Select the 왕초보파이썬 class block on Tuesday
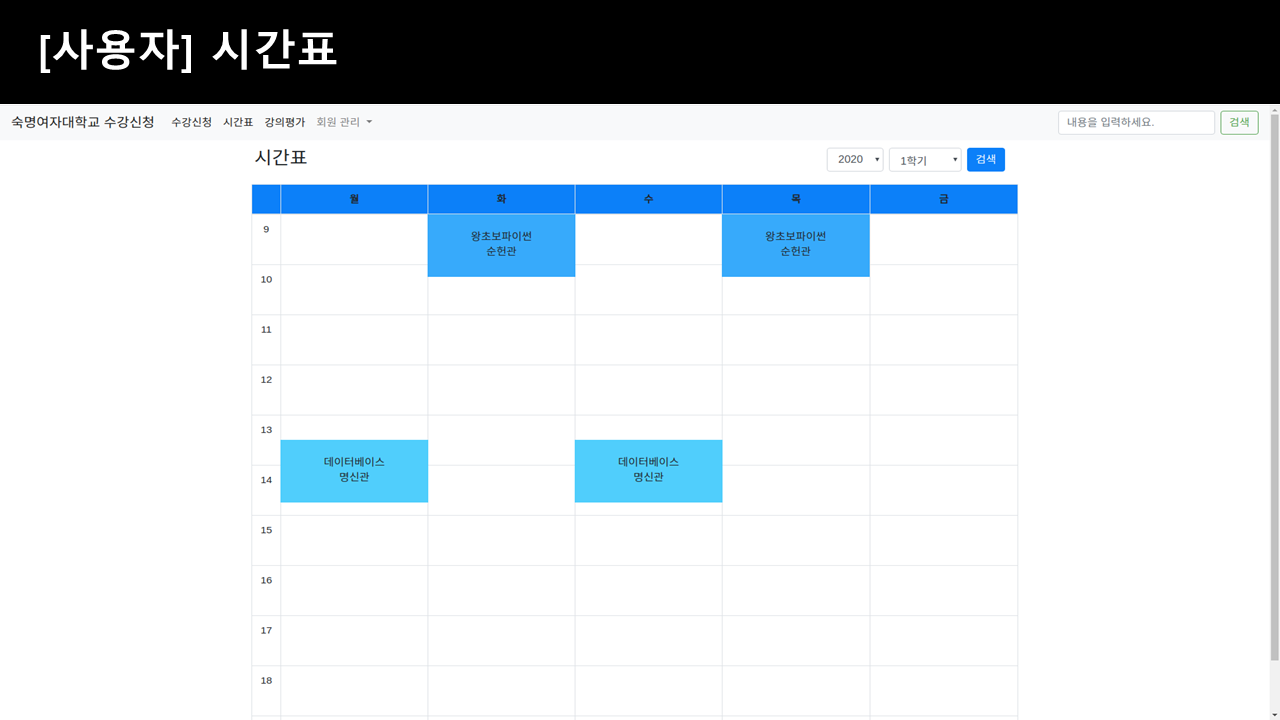The image size is (1280, 720). (x=501, y=245)
